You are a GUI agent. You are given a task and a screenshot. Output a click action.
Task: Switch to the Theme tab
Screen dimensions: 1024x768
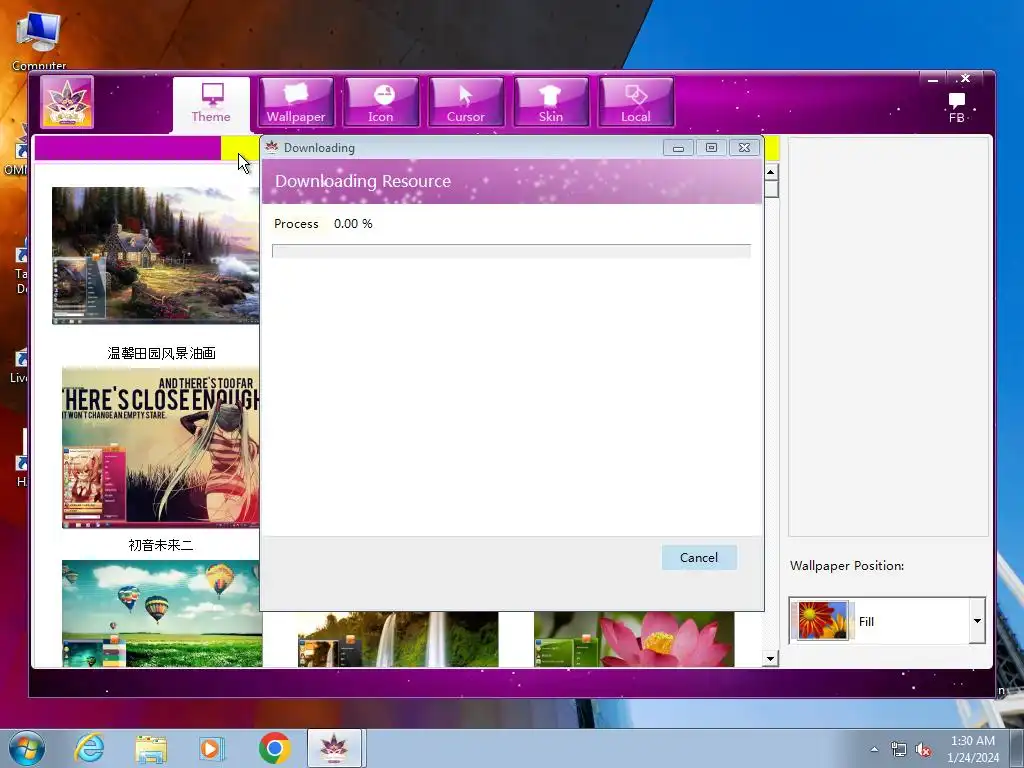pyautogui.click(x=211, y=103)
